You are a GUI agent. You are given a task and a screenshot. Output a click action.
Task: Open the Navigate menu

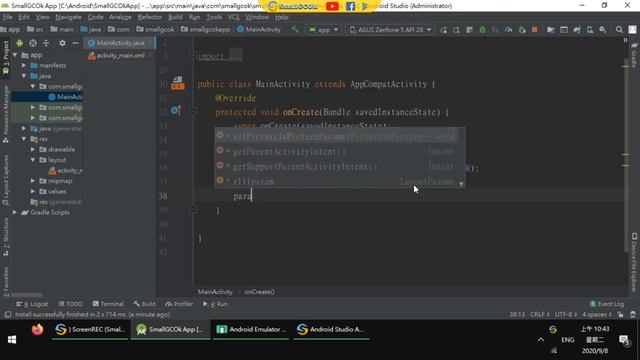coord(68,17)
